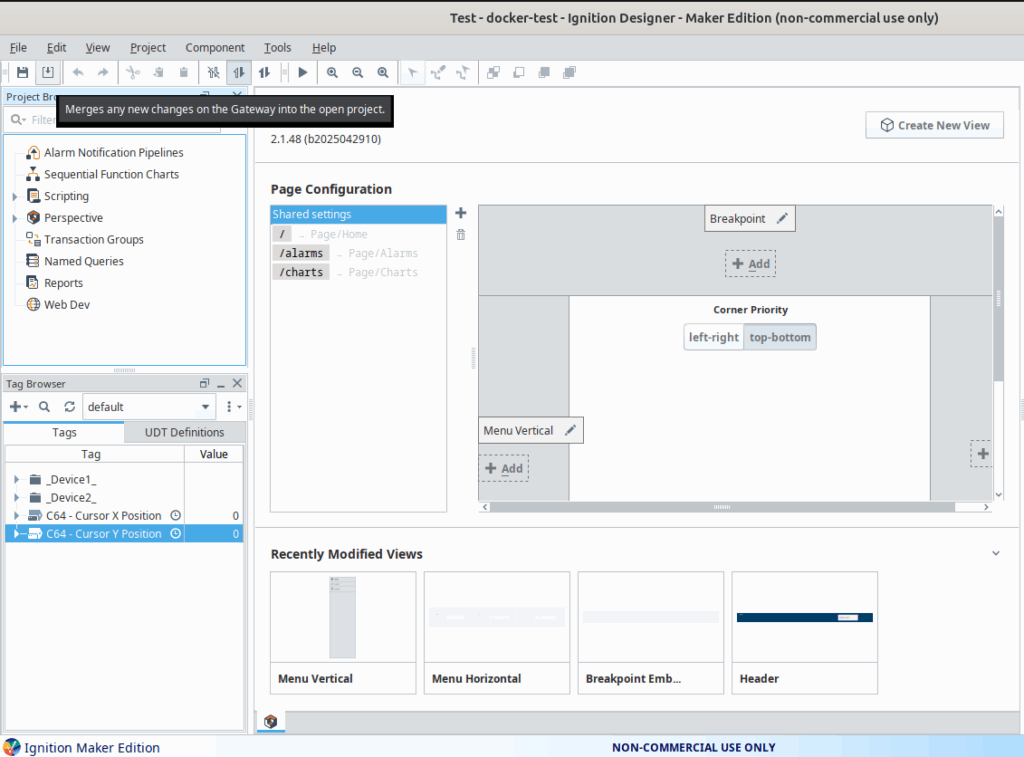1024x757 pixels.
Task: Click the Save project toolbar icon
Action: tap(22, 72)
